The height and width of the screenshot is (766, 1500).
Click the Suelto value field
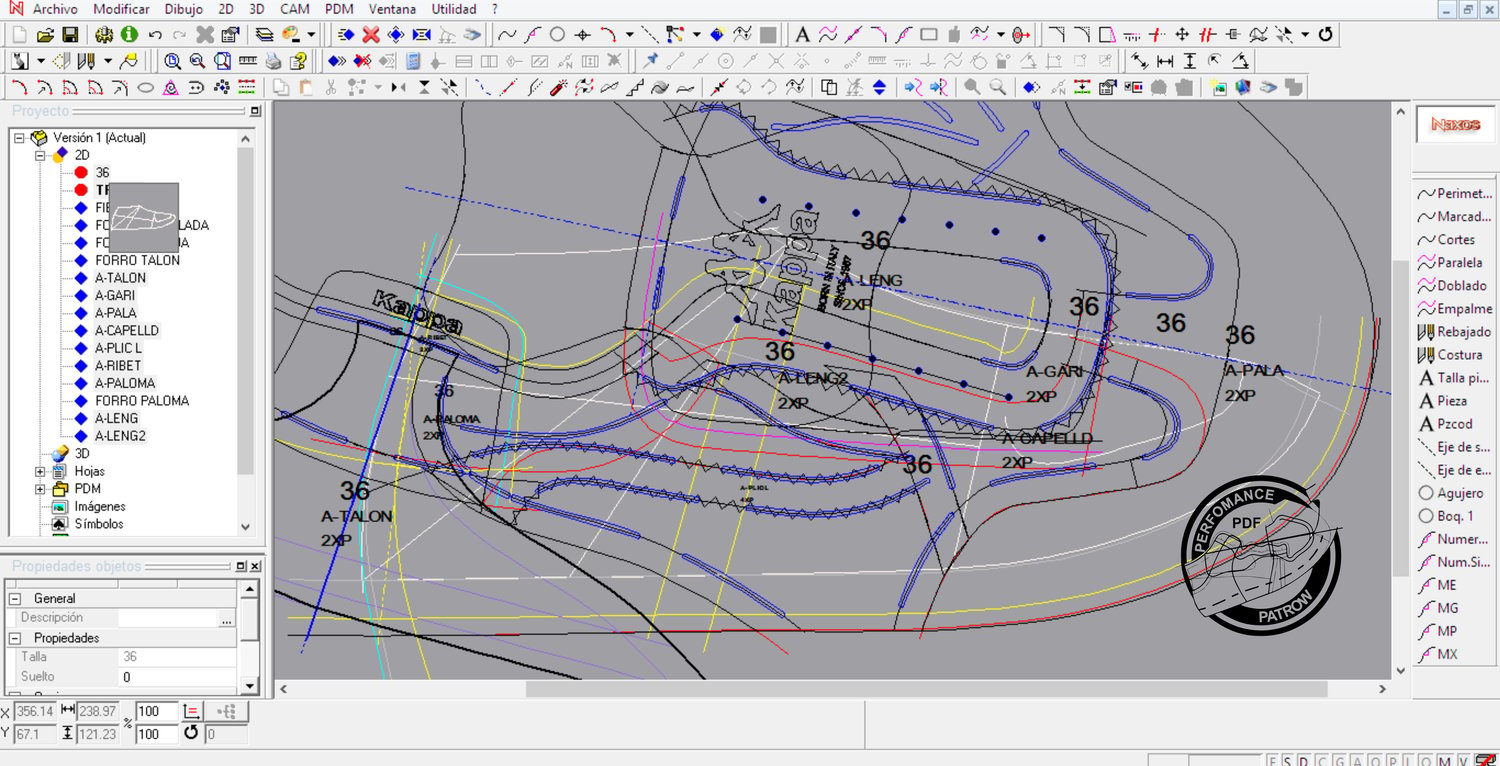(x=177, y=677)
